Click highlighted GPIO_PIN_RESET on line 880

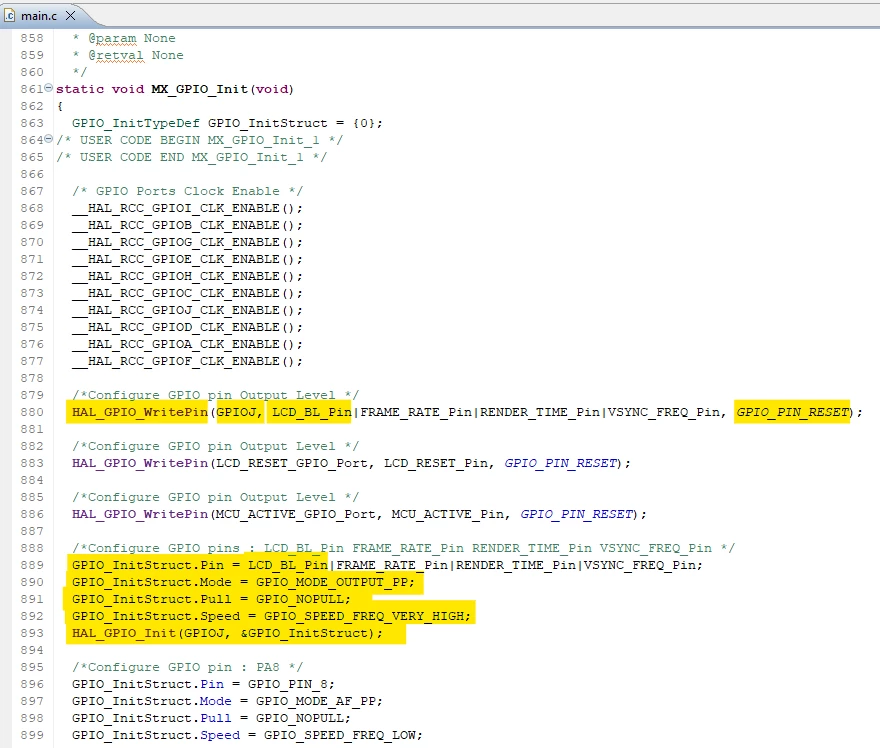[x=792, y=412]
